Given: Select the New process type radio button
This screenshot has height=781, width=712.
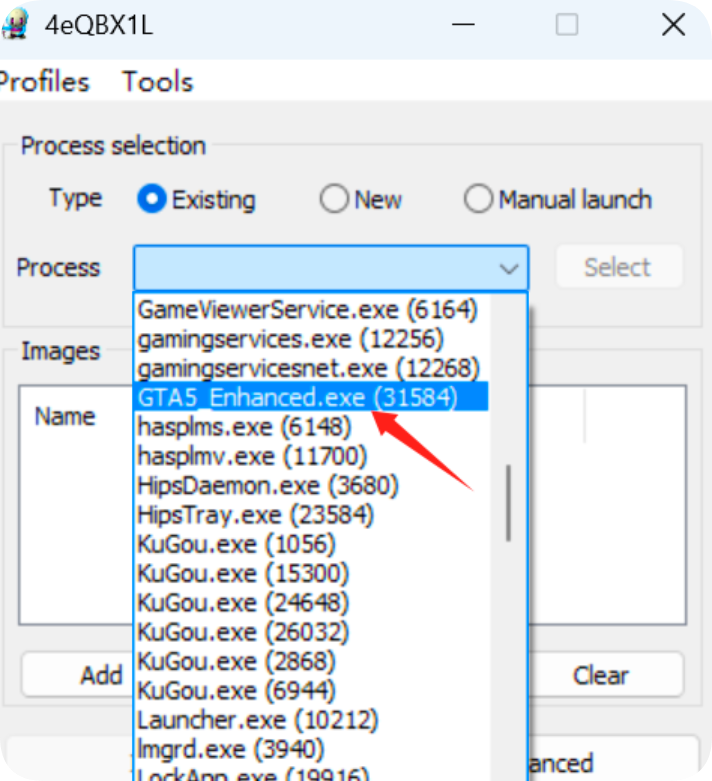Looking at the screenshot, I should (x=334, y=200).
